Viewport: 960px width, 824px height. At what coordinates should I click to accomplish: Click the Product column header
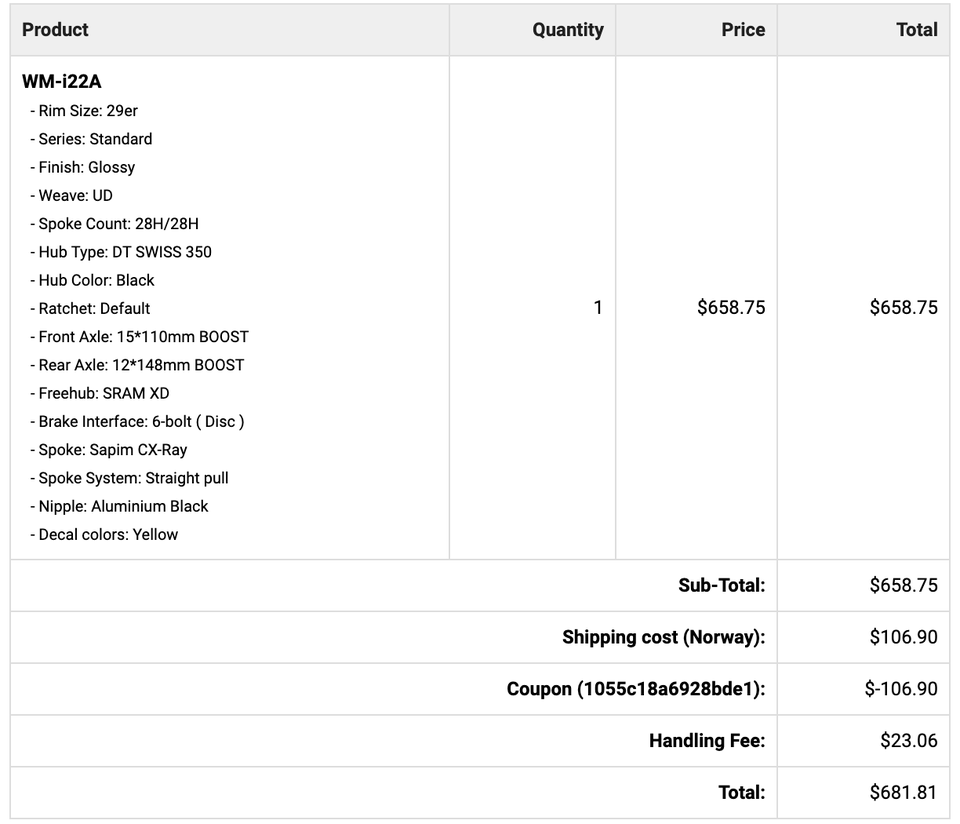coord(55,30)
